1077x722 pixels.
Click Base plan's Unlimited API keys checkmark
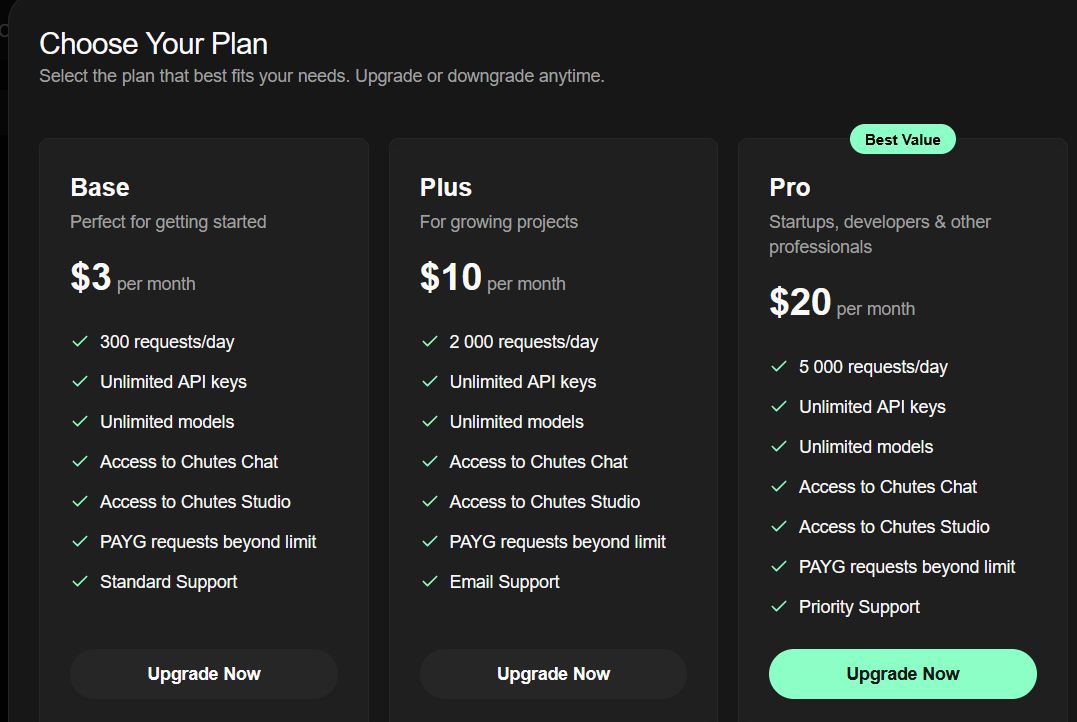[x=80, y=382]
